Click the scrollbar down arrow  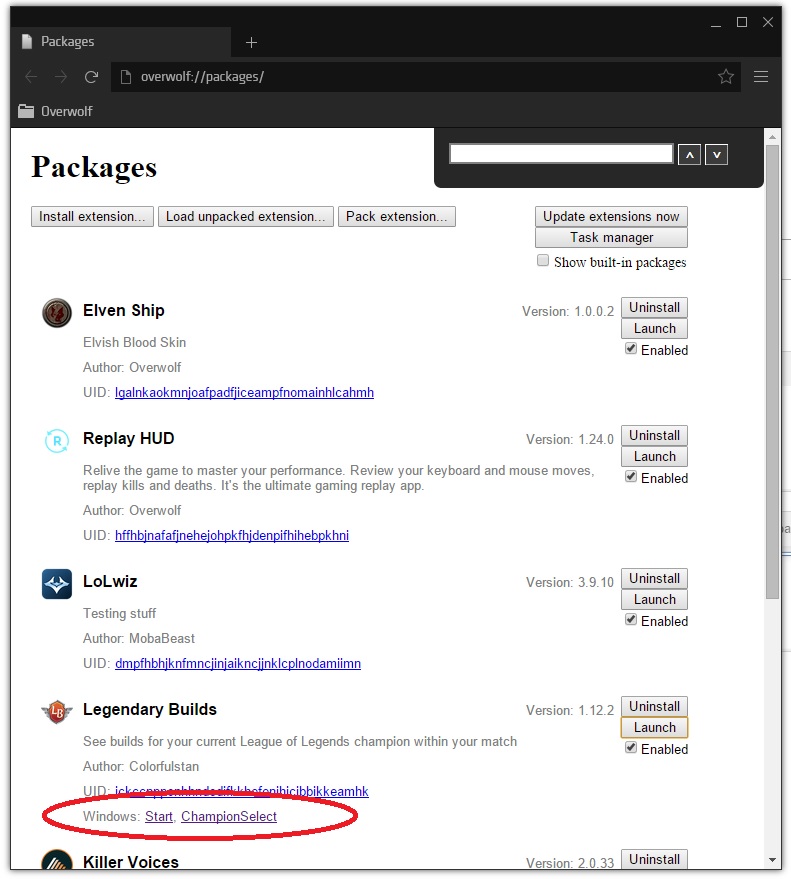[x=773, y=860]
